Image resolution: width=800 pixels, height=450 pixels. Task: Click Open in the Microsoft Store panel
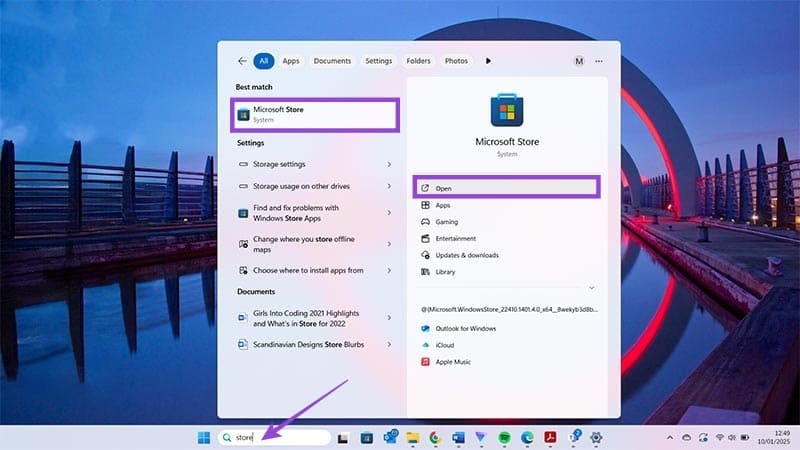pyautogui.click(x=506, y=188)
